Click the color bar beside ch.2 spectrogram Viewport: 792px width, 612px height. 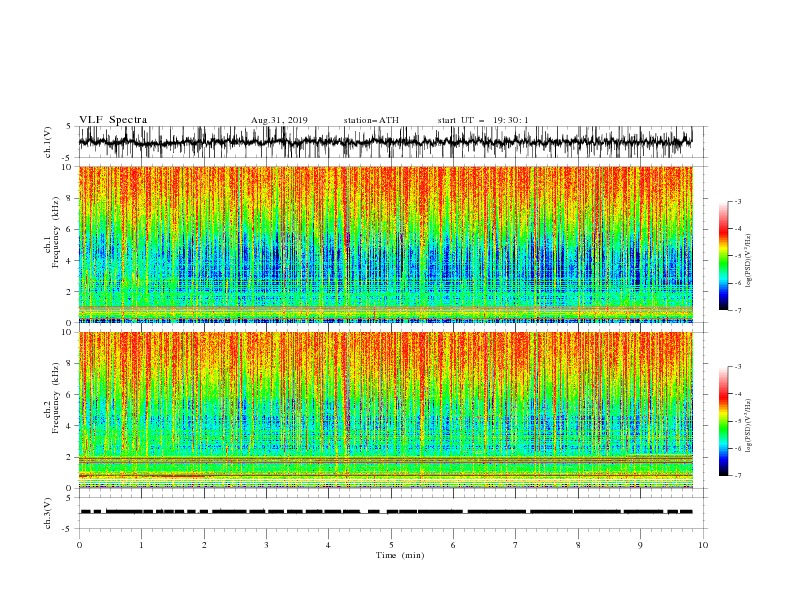click(x=723, y=421)
